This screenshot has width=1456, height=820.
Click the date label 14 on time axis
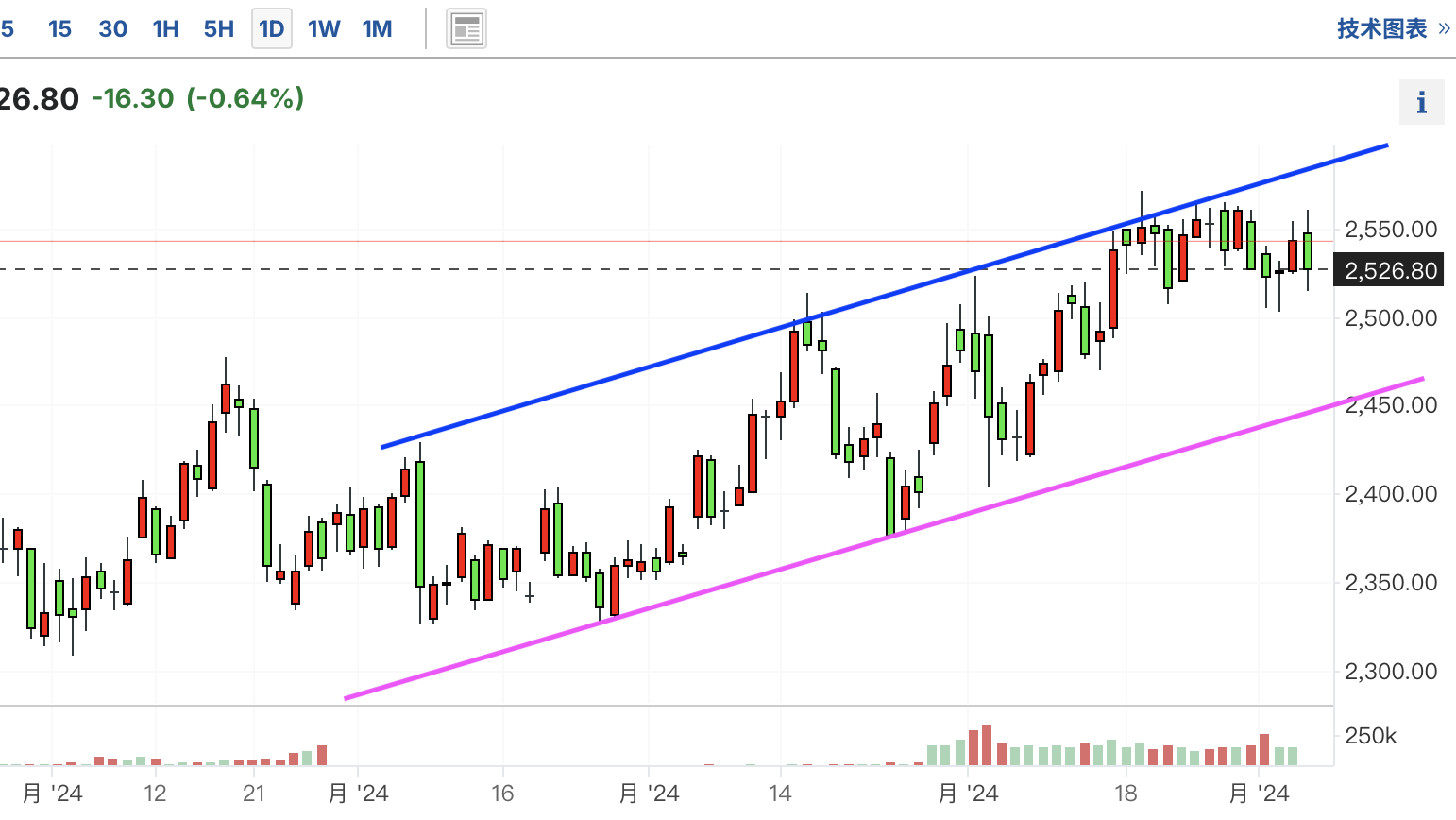780,793
